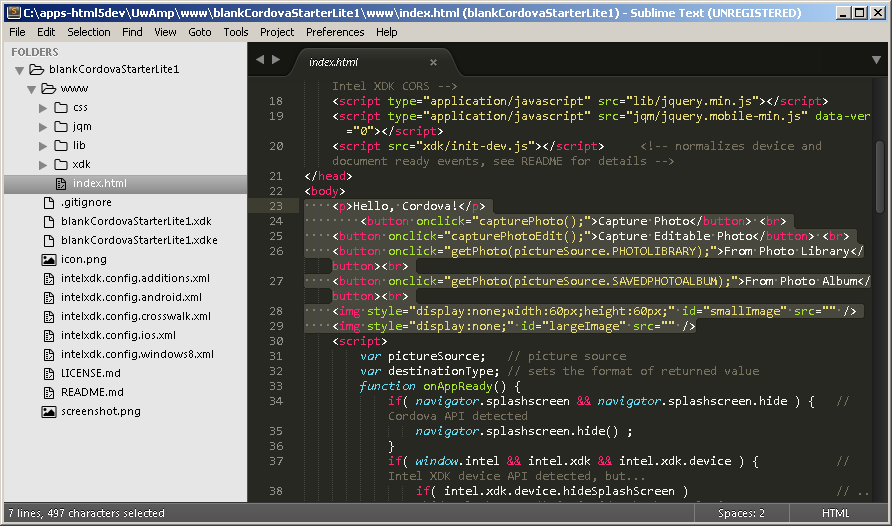Open icon.png from the sidebar
This screenshot has height=527, width=892.
click(84, 260)
